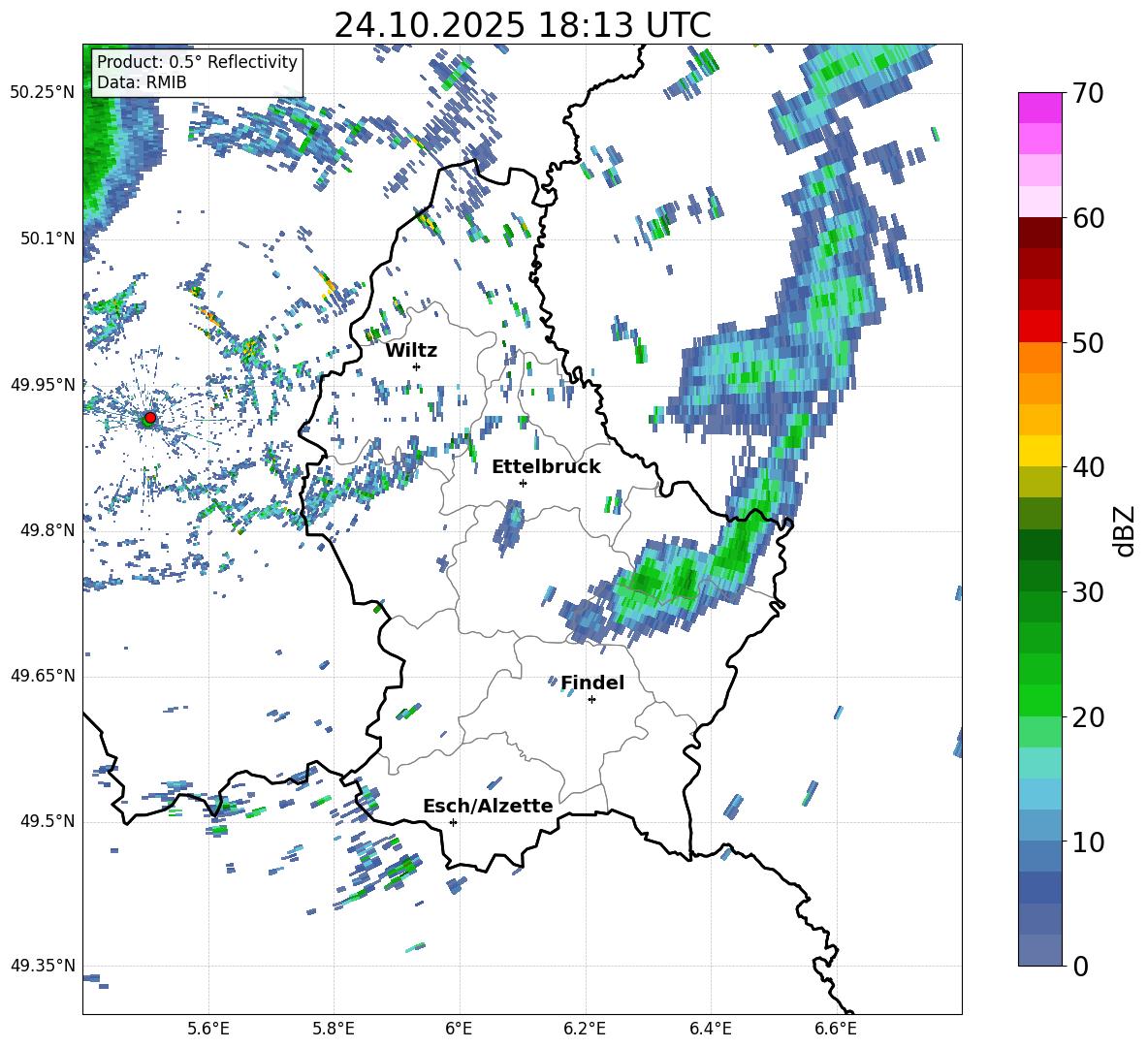Click the 49.95°N latitude label
Image resolution: width=1148 pixels, height=1048 pixels.
pyautogui.click(x=43, y=384)
